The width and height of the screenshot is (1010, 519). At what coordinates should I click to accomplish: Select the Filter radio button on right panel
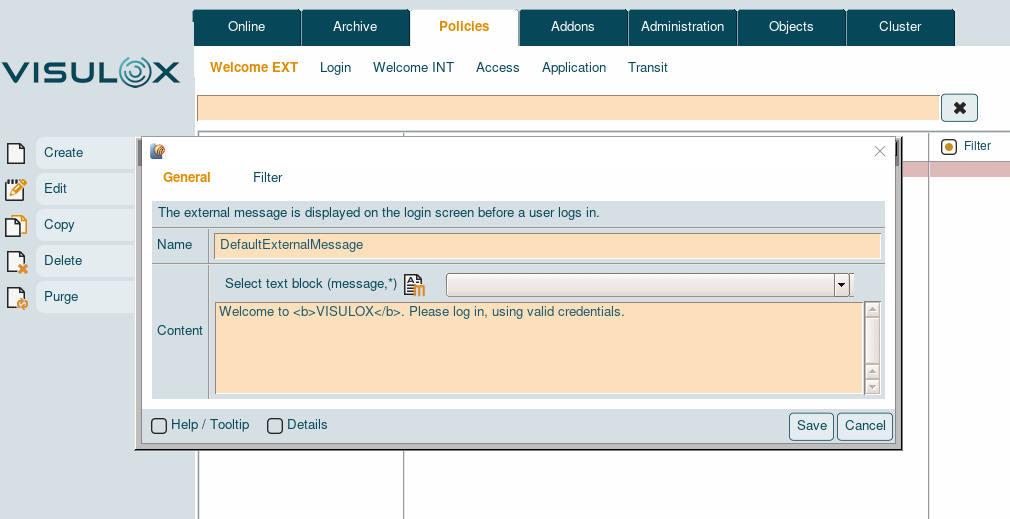coord(949,147)
